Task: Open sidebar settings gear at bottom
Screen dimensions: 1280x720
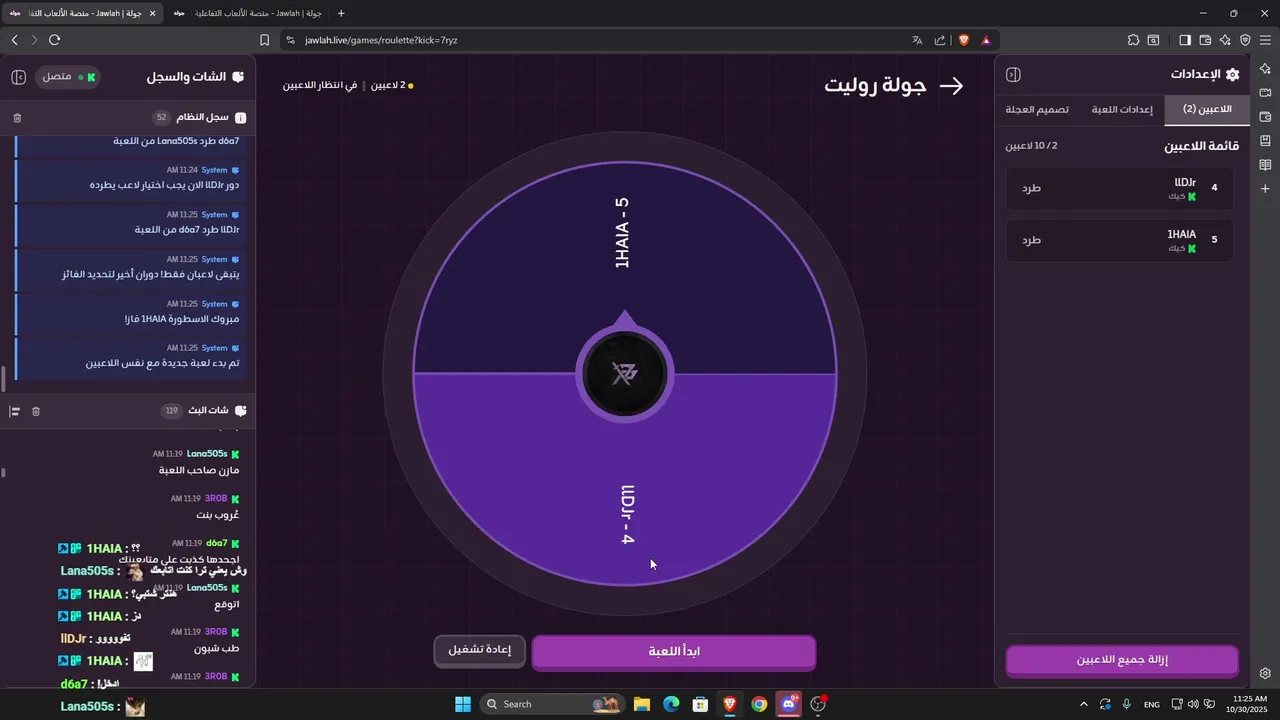Action: point(1265,673)
